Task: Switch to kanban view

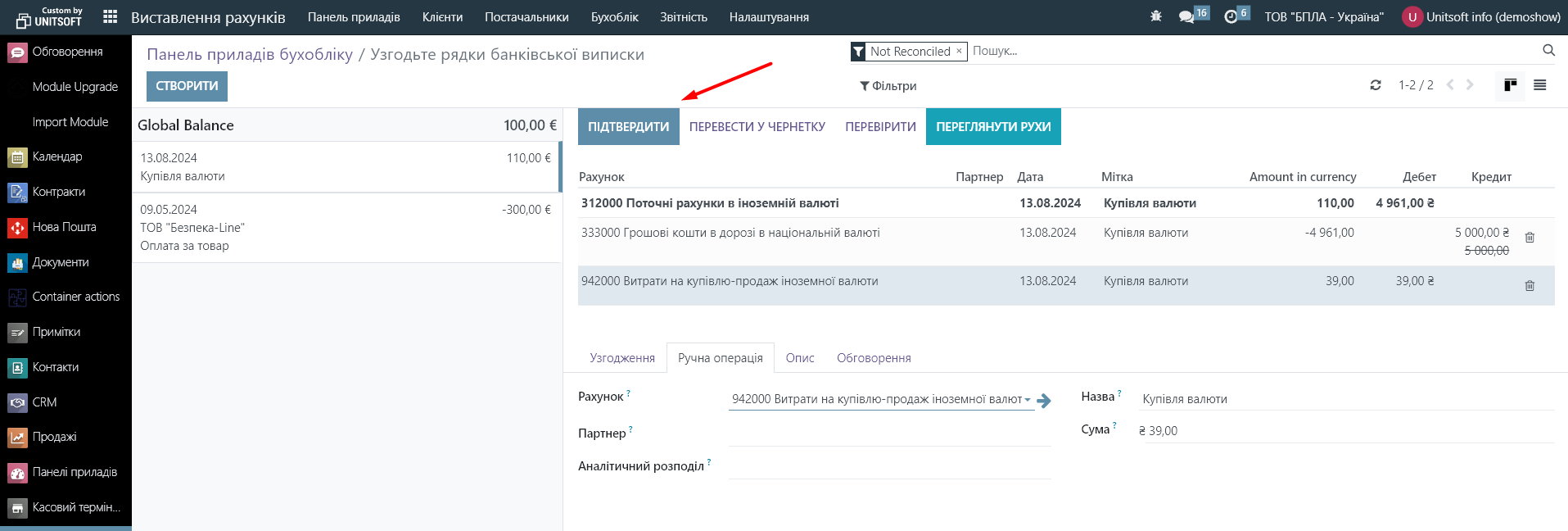Action: tap(1511, 85)
